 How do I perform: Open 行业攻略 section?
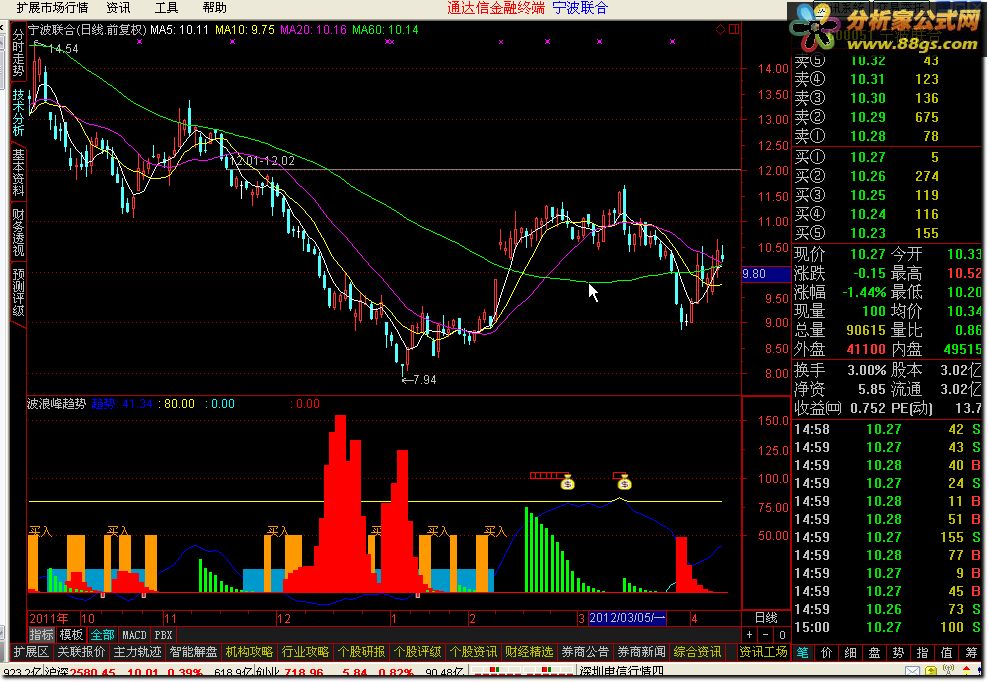point(305,652)
